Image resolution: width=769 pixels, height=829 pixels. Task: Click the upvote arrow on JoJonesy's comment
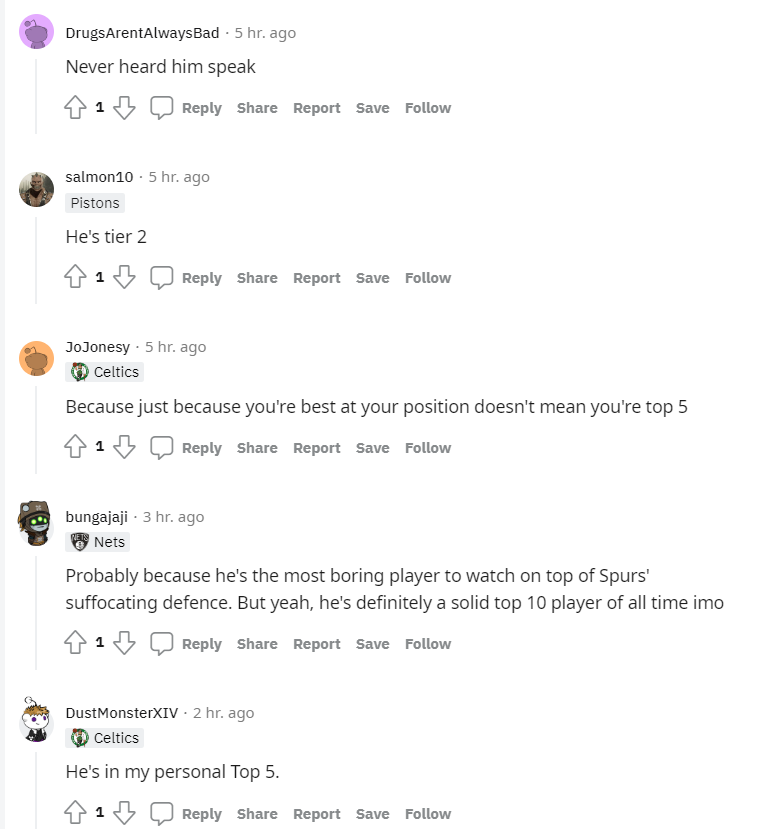click(x=75, y=447)
